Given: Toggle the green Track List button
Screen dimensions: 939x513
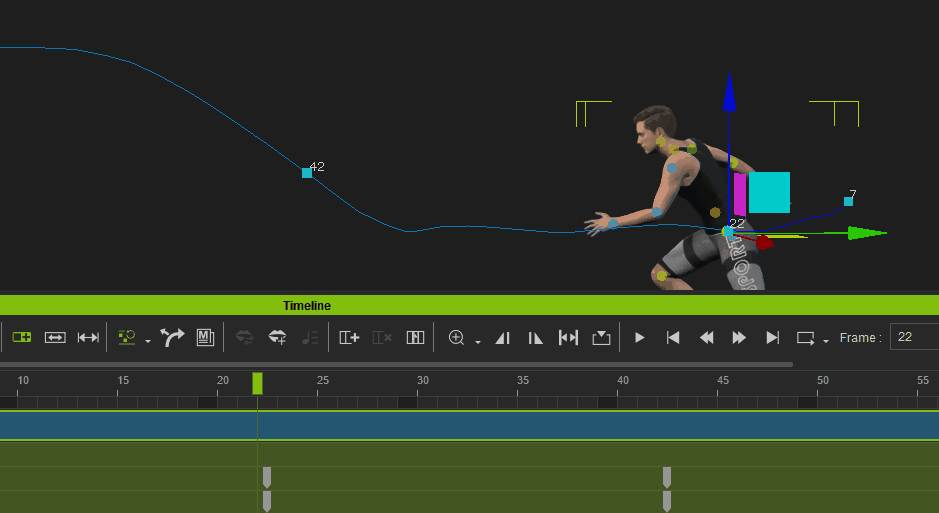Looking at the screenshot, I should (22, 338).
